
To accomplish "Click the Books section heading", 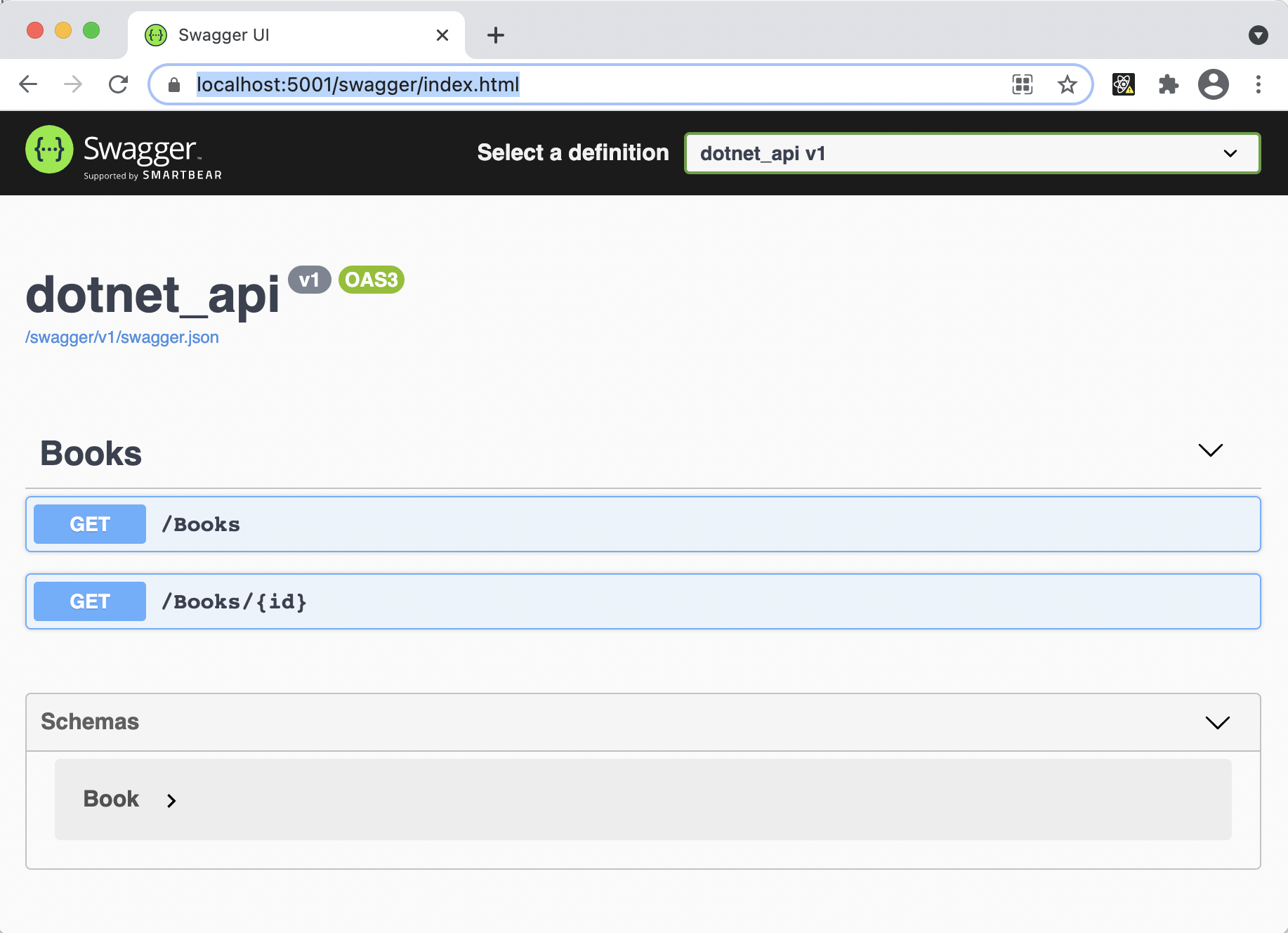I will tap(91, 453).
